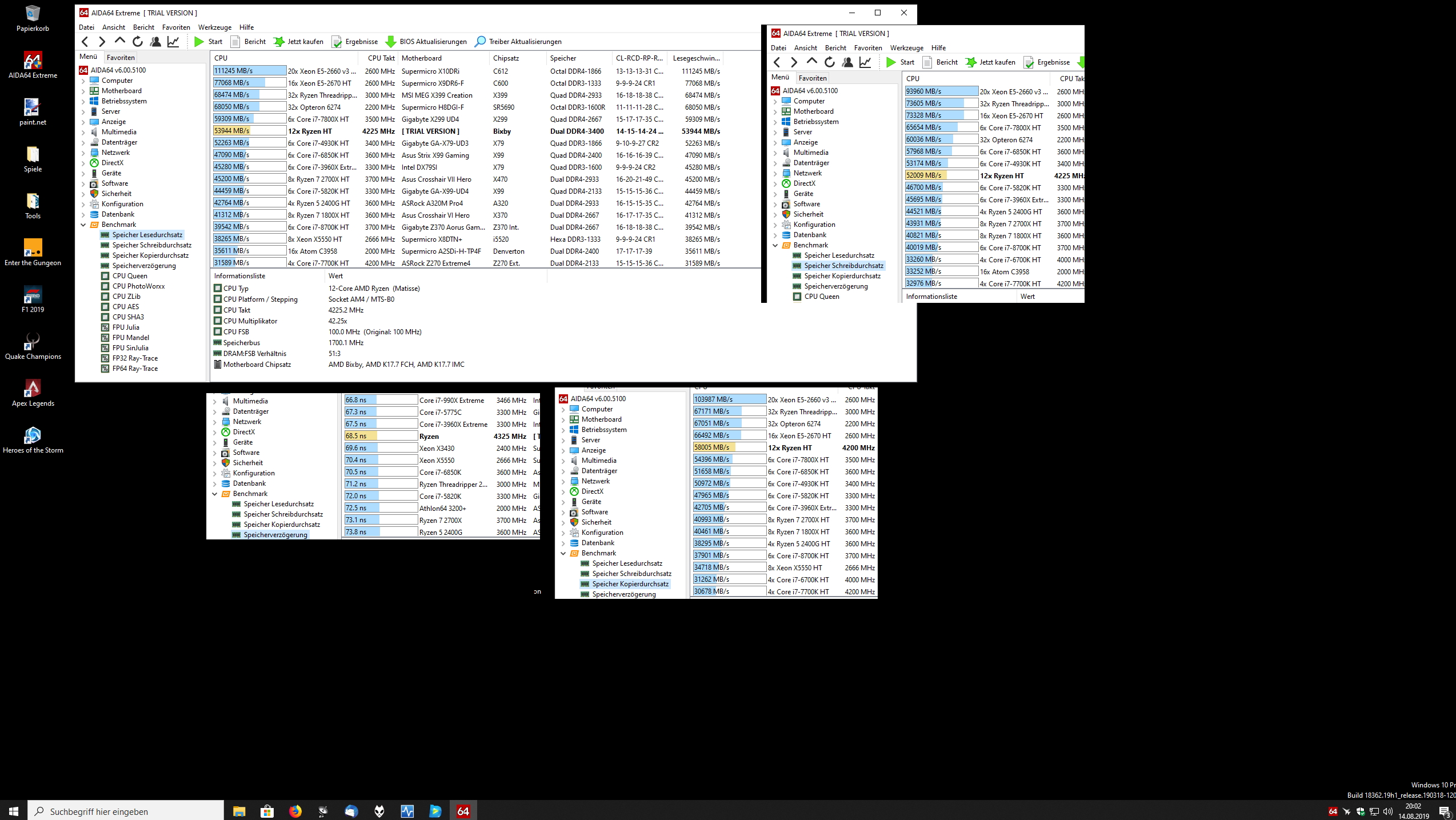Expand Software node in main tree
Viewport: 1456px width, 820px height.
tap(83, 183)
